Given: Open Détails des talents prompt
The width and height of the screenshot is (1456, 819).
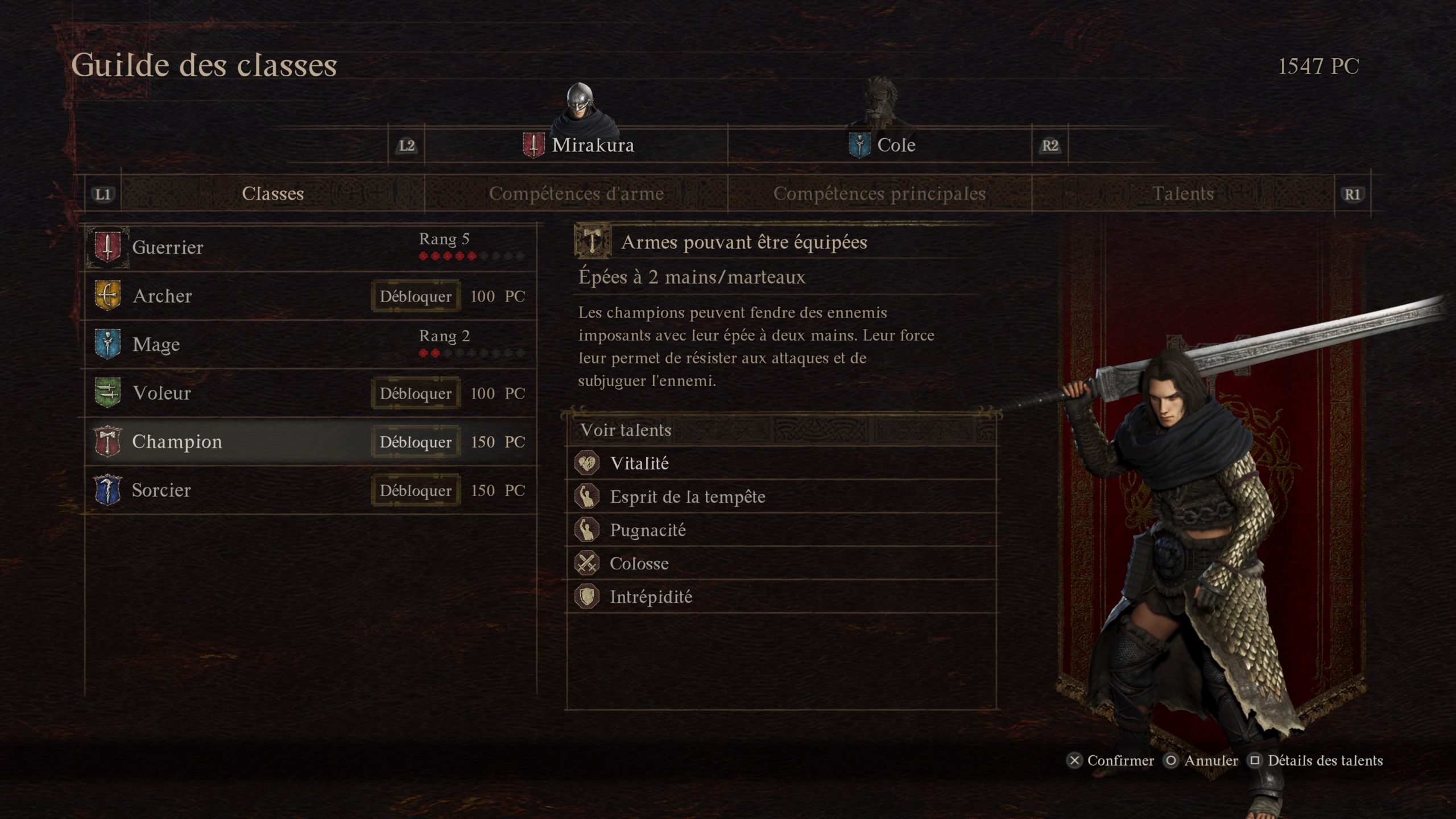Looking at the screenshot, I should pyautogui.click(x=1315, y=760).
